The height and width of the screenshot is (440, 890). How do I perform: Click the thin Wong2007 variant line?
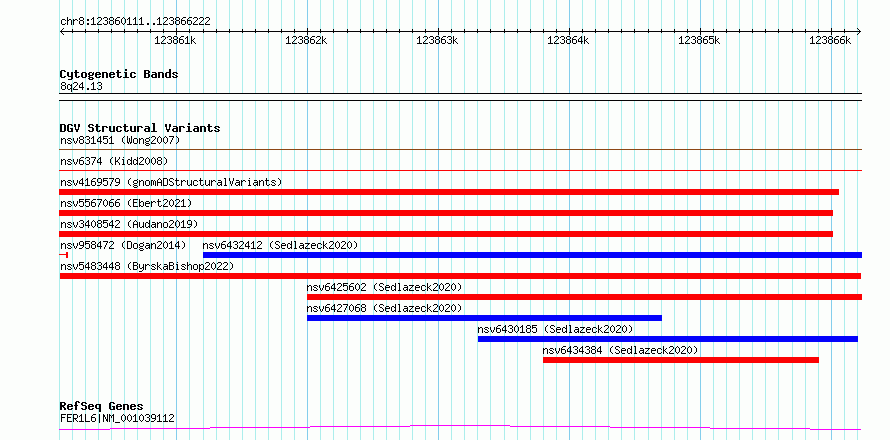point(460,150)
